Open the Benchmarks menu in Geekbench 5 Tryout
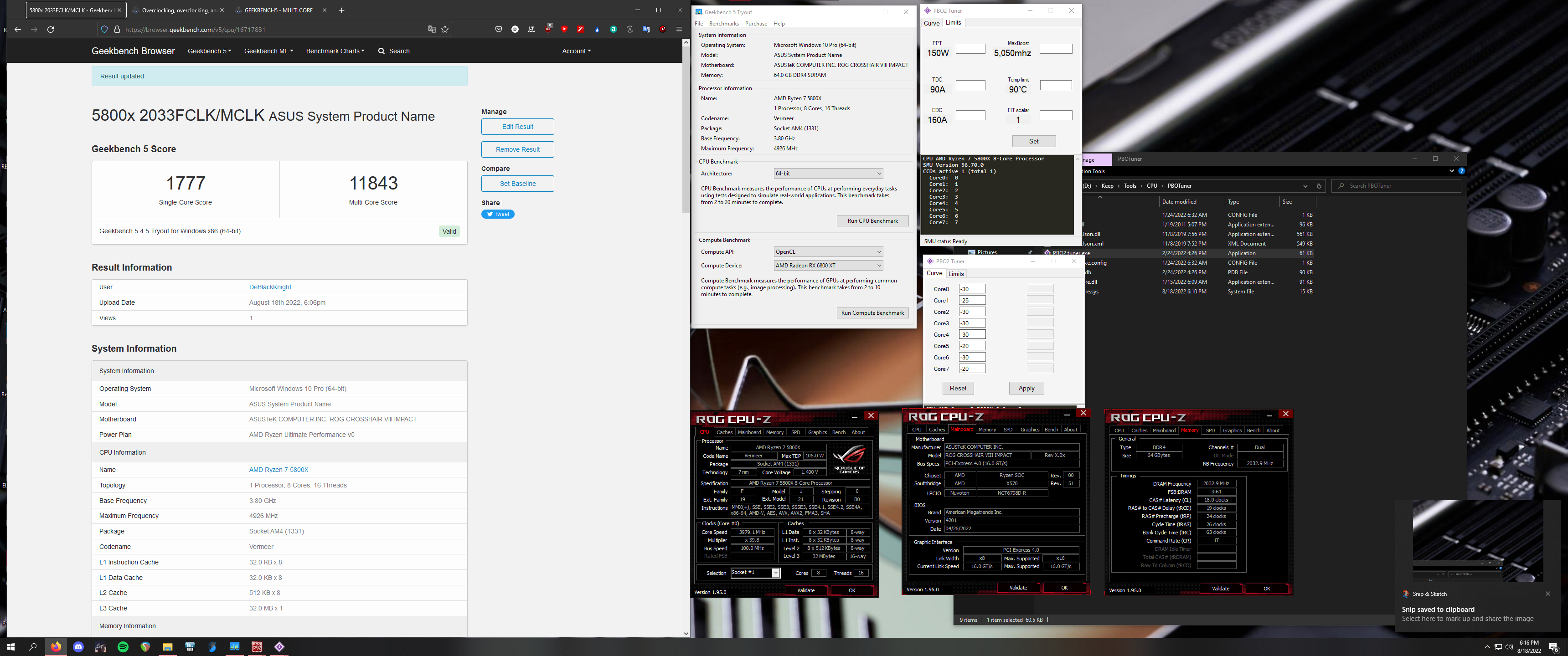 coord(724,24)
